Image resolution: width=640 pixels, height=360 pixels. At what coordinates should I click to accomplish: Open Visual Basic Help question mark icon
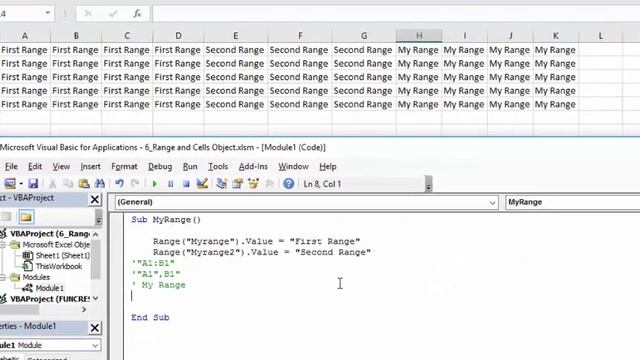(289, 184)
